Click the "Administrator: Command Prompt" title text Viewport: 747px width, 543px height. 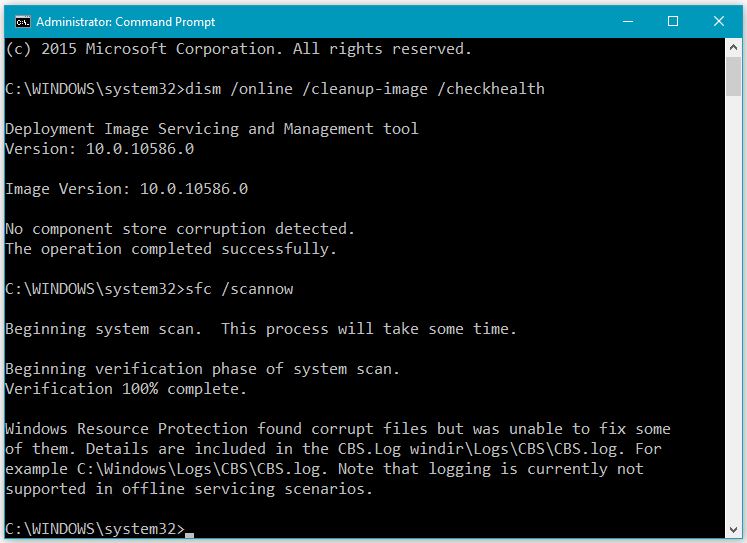[125, 22]
